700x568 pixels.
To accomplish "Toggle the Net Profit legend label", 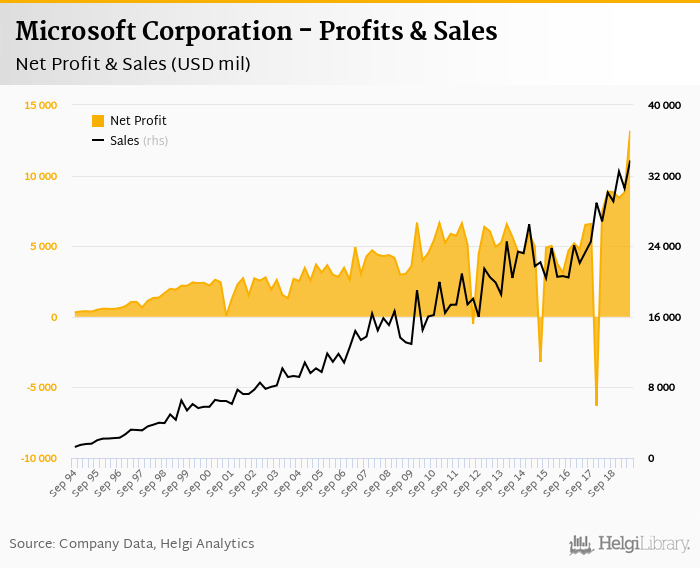I will [x=138, y=121].
